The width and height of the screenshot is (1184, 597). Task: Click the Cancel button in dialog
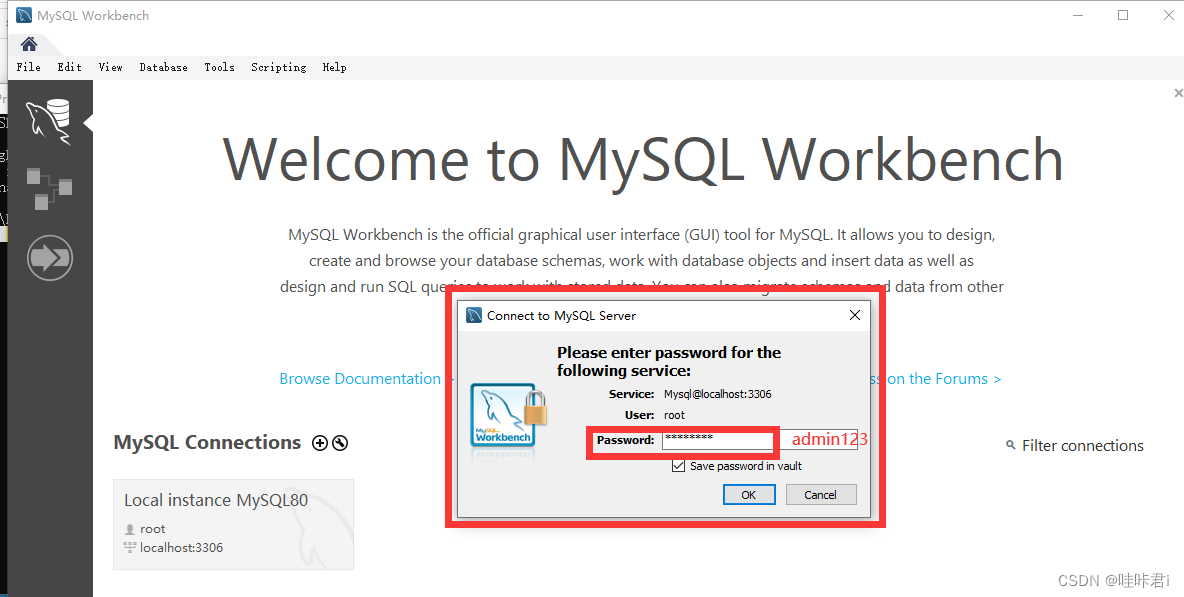coord(821,495)
